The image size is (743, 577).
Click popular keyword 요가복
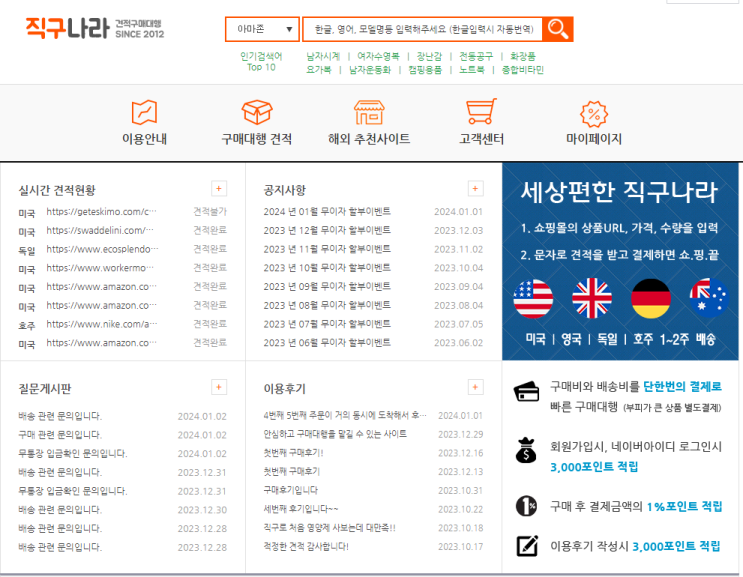(x=318, y=70)
